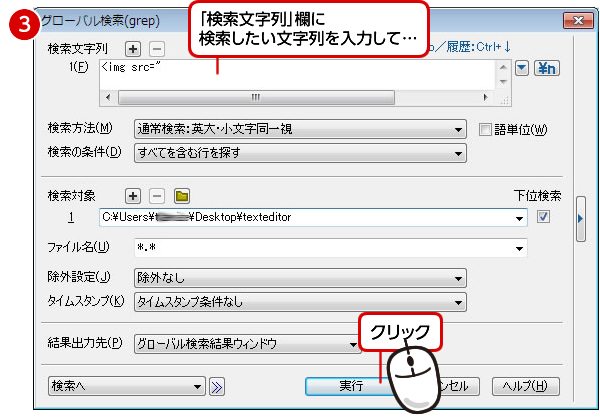
Task: Click inside the 検索文字列 text field
Action: [297, 75]
